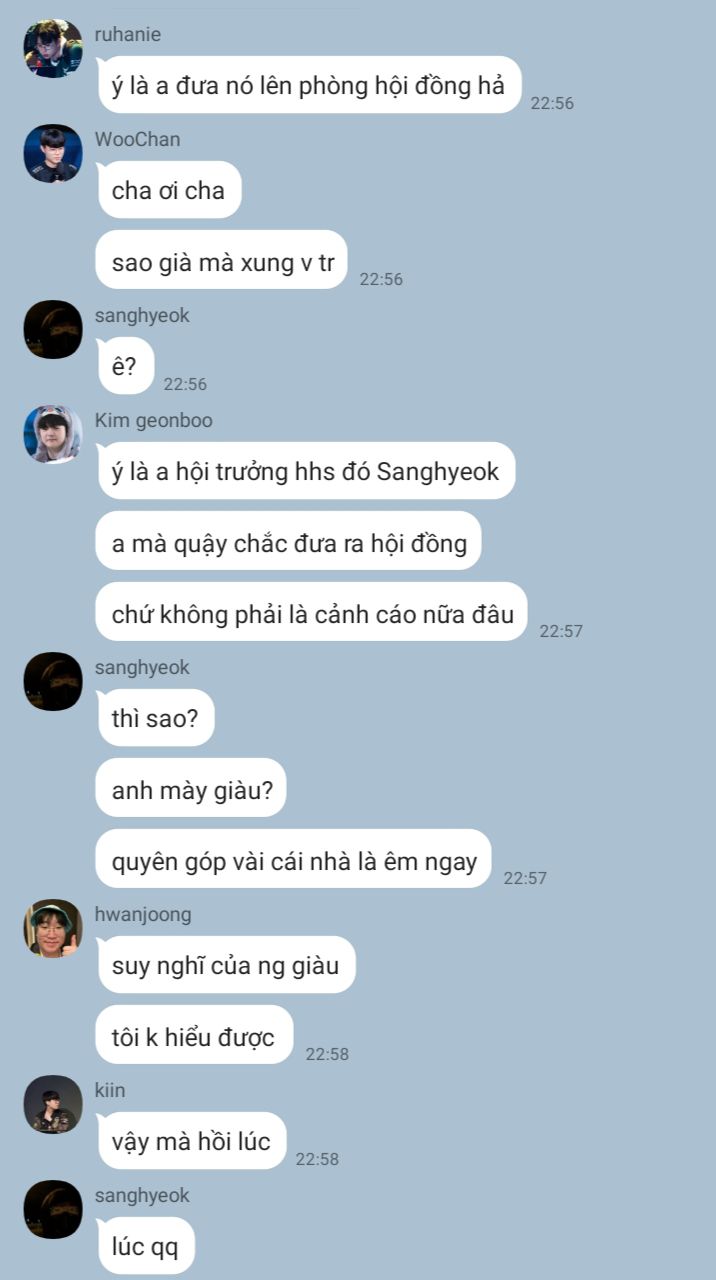Viewport: 716px width, 1280px height.
Task: Tap WooChan's avatar picture
Action: (53, 153)
